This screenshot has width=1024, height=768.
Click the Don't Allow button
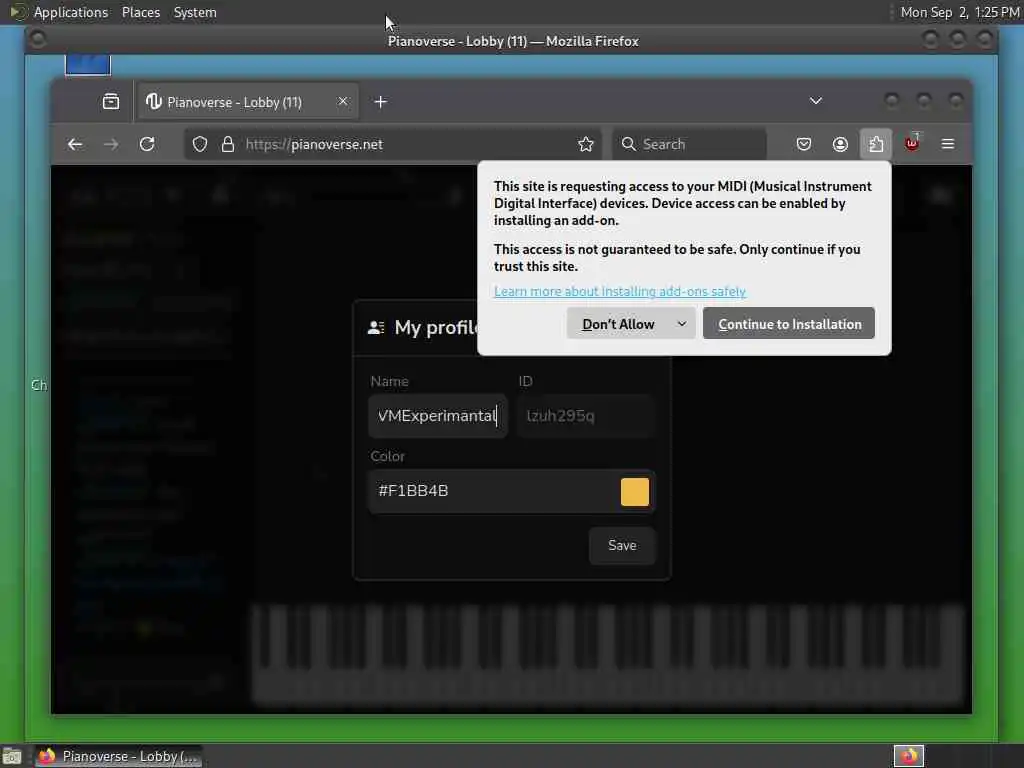[618, 324]
